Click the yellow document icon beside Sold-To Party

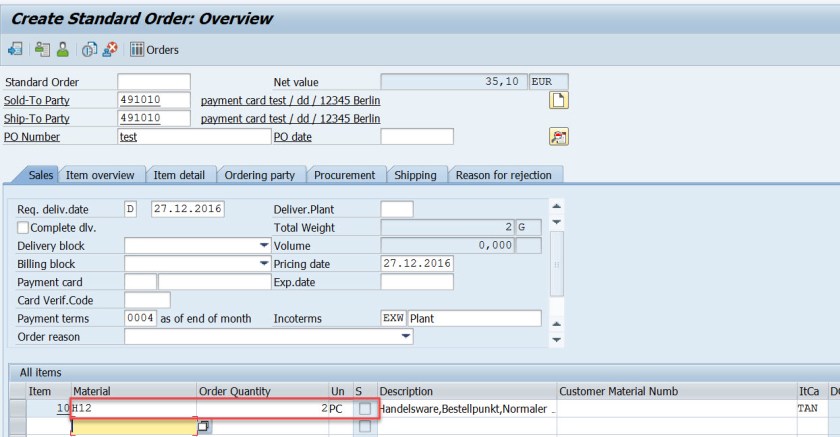pos(559,100)
